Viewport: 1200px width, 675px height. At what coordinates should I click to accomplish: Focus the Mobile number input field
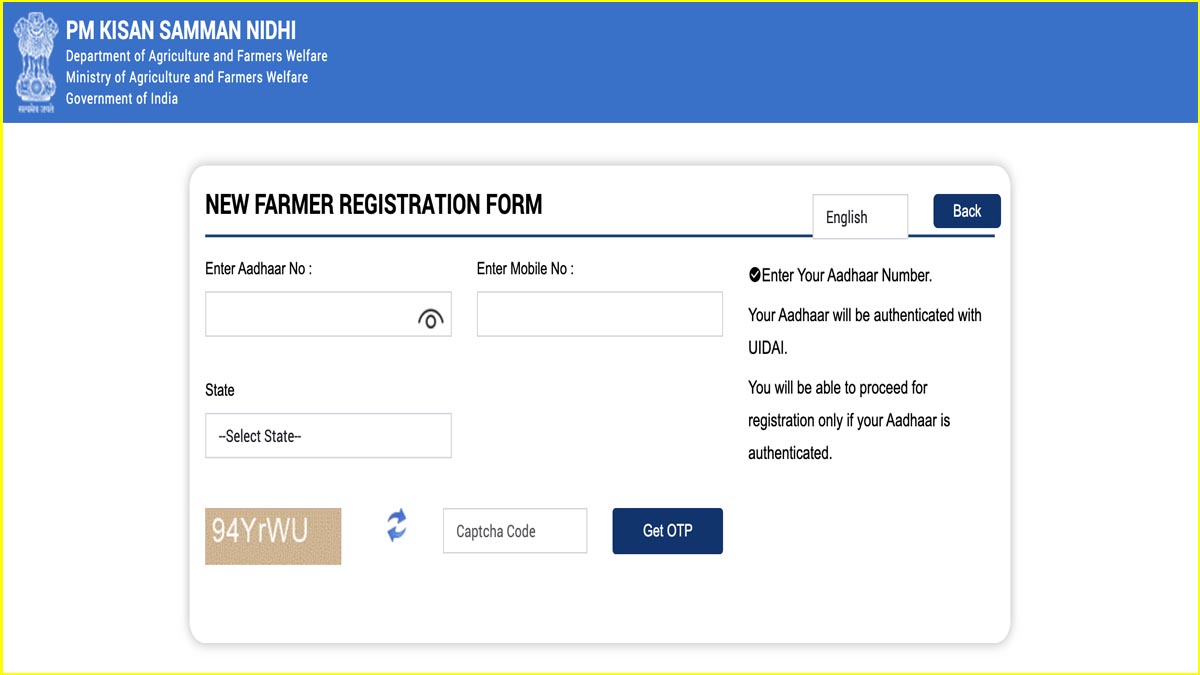click(599, 314)
